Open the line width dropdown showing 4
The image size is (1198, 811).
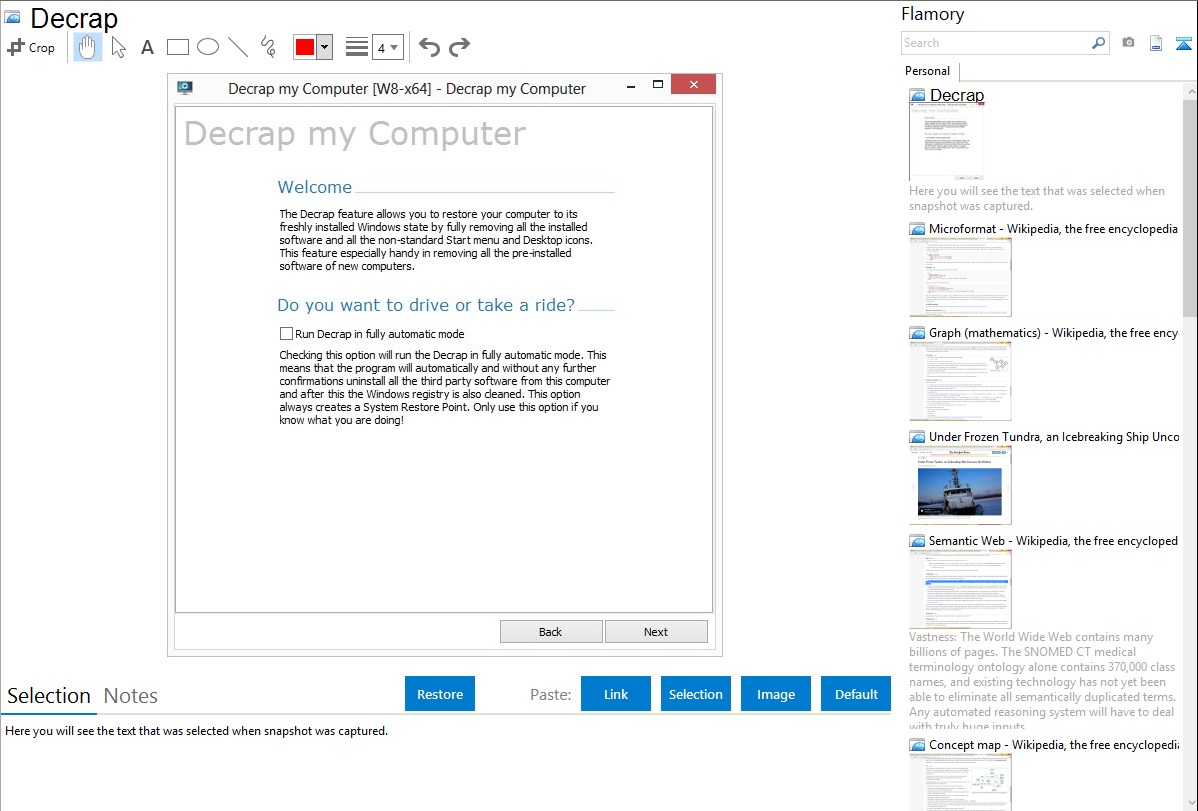tap(387, 47)
